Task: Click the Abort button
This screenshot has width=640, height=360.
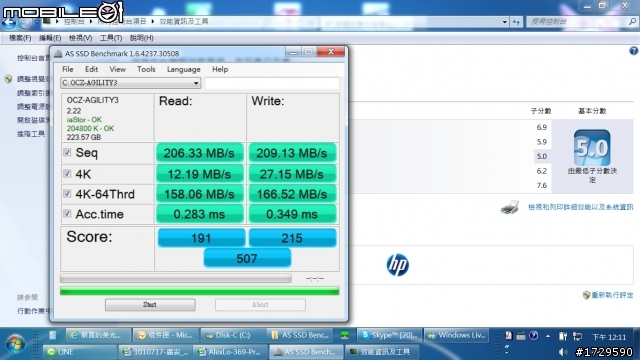Action: (260, 305)
